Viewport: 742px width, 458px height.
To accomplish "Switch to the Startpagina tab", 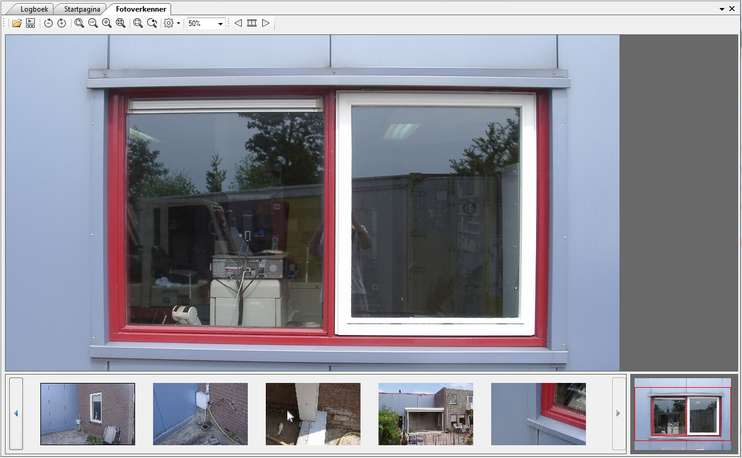I will (82, 9).
